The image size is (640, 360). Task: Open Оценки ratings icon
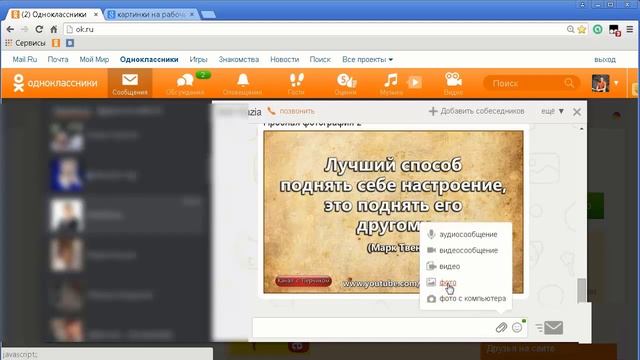coord(346,84)
